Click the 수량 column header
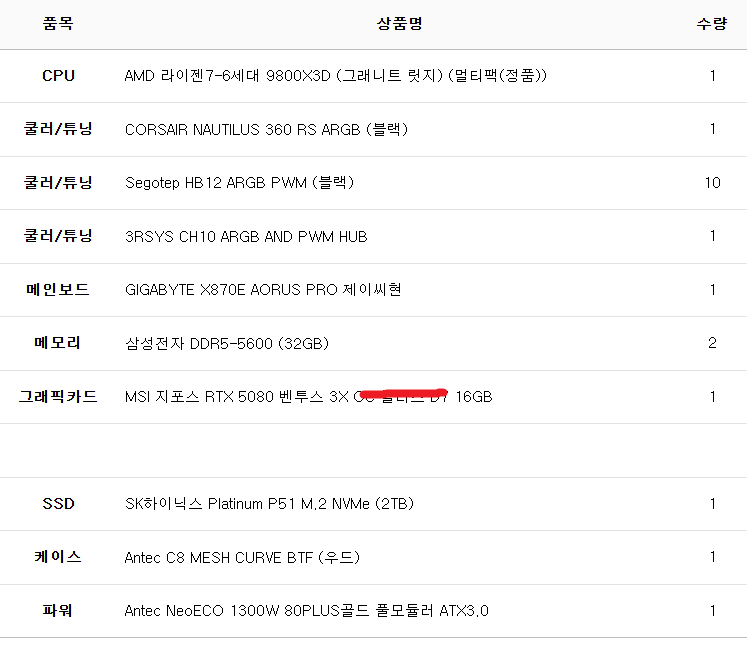The height and width of the screenshot is (650, 747). tap(712, 24)
